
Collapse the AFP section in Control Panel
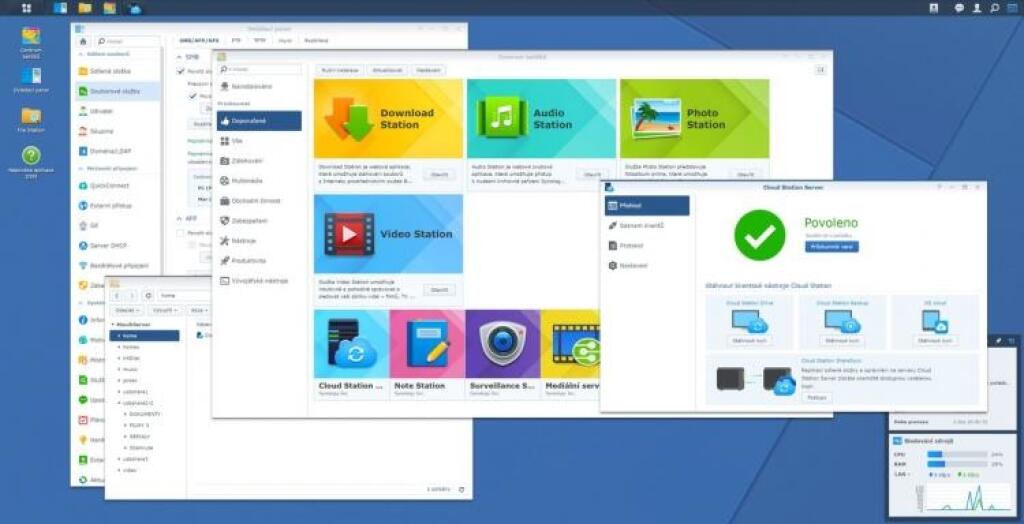coord(180,219)
